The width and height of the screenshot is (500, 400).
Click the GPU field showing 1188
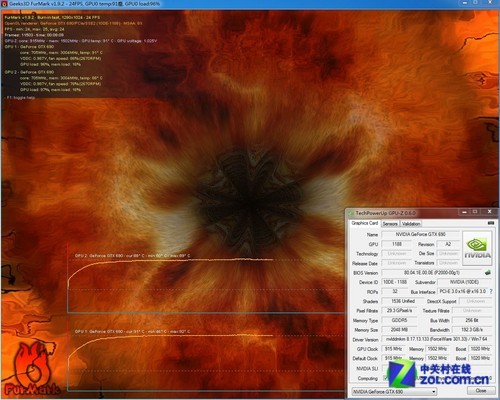click(397, 244)
